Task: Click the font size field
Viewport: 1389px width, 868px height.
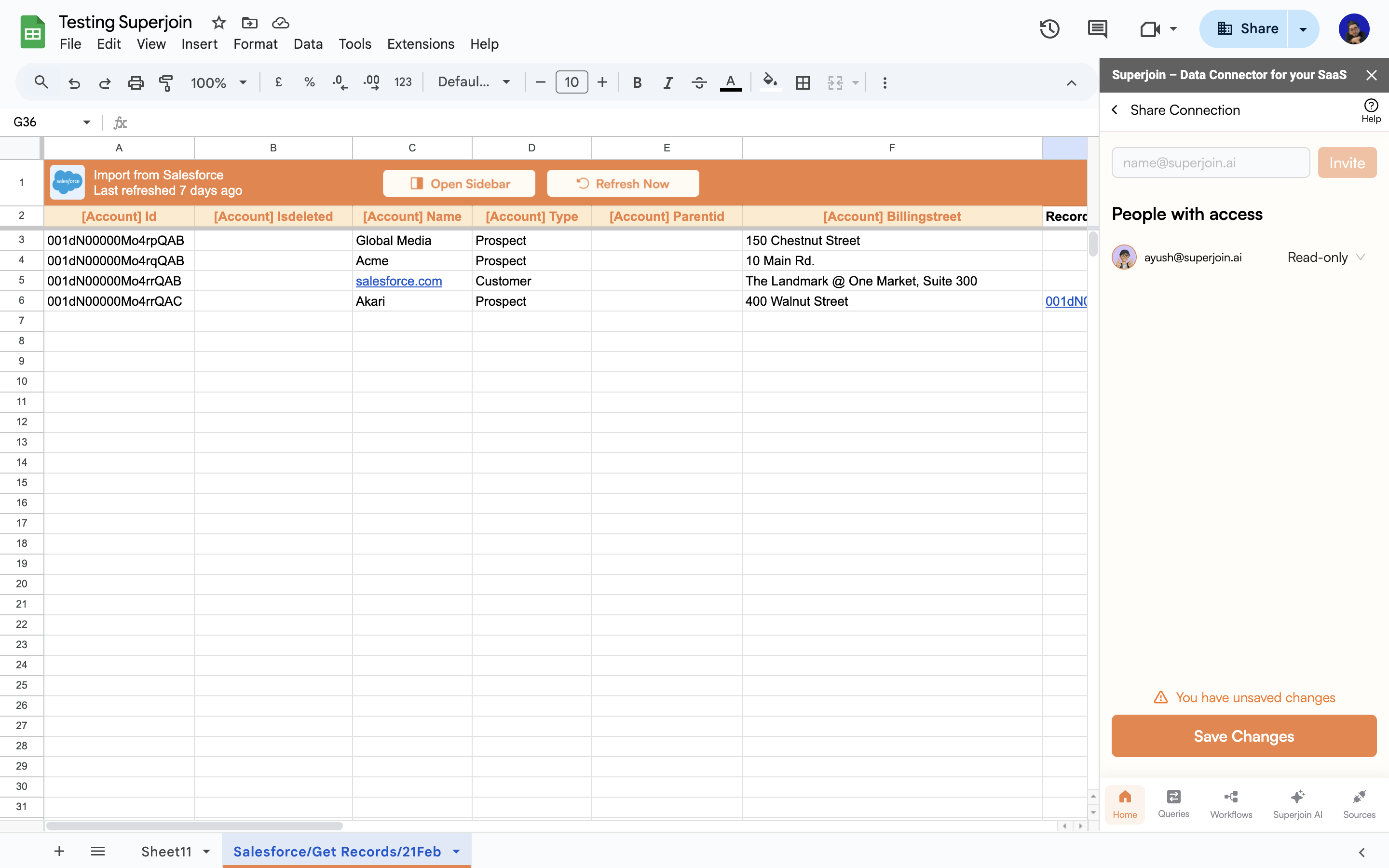Action: [572, 82]
